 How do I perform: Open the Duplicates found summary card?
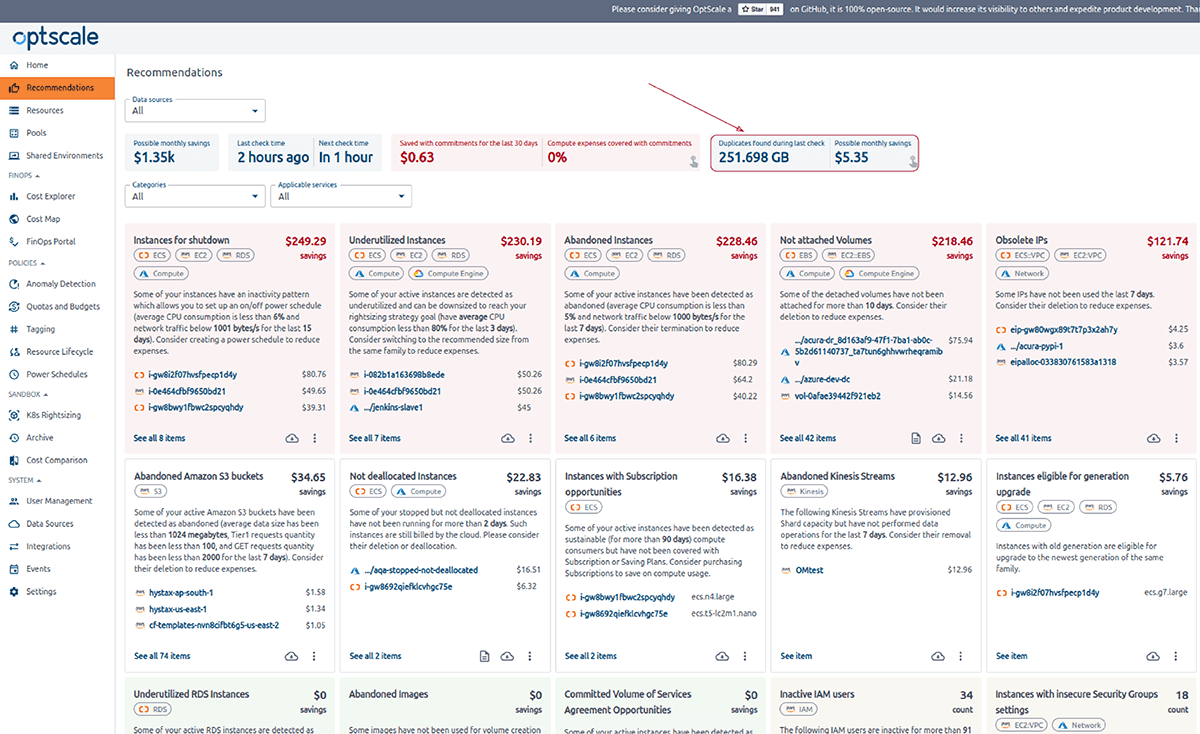click(x=814, y=153)
